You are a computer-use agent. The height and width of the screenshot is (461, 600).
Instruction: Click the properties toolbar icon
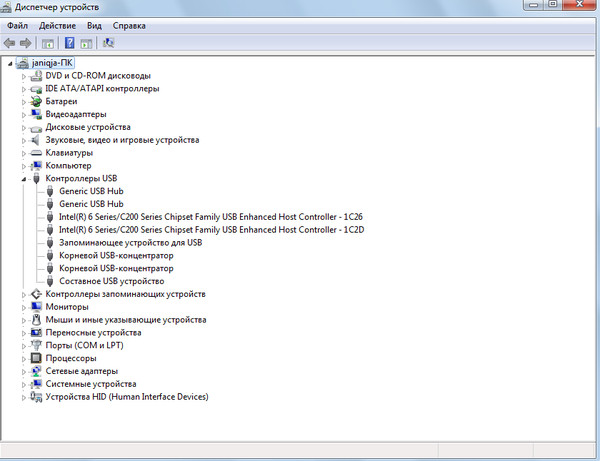click(86, 43)
